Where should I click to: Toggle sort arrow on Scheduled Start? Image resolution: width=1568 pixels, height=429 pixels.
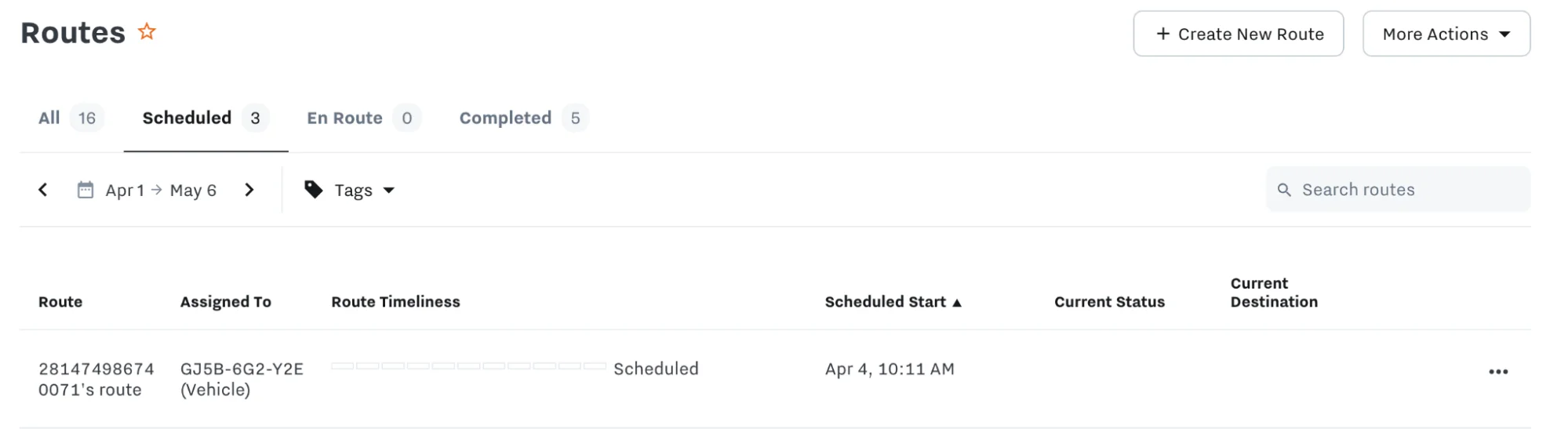pos(957,303)
